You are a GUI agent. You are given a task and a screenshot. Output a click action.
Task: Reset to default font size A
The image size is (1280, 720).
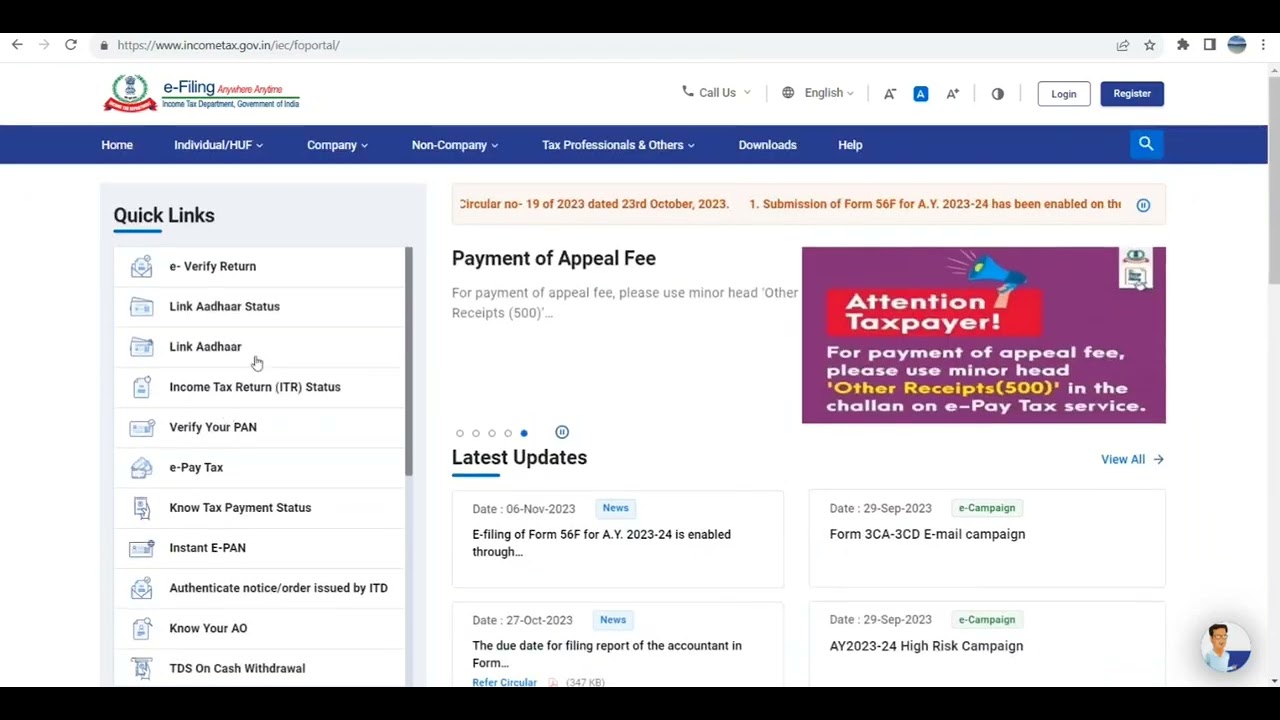point(921,93)
